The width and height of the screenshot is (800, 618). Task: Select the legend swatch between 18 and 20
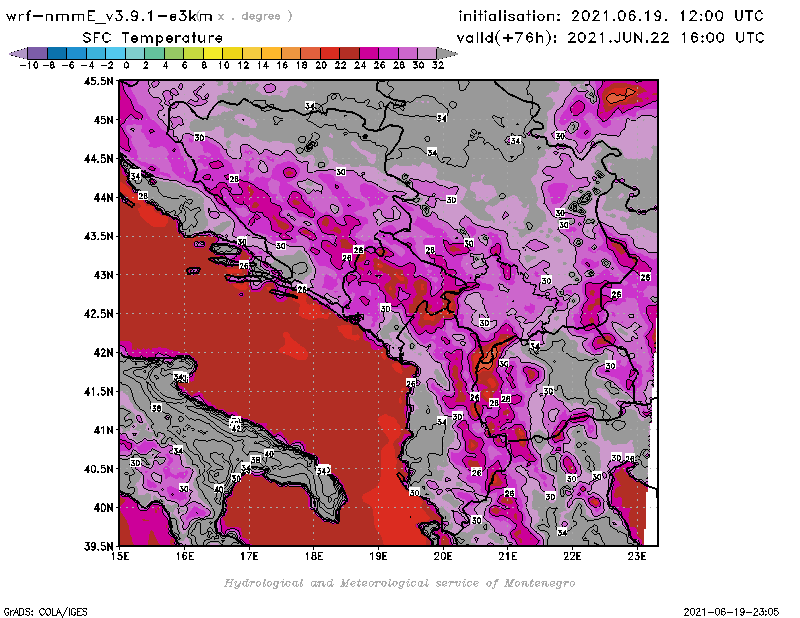(x=310, y=53)
